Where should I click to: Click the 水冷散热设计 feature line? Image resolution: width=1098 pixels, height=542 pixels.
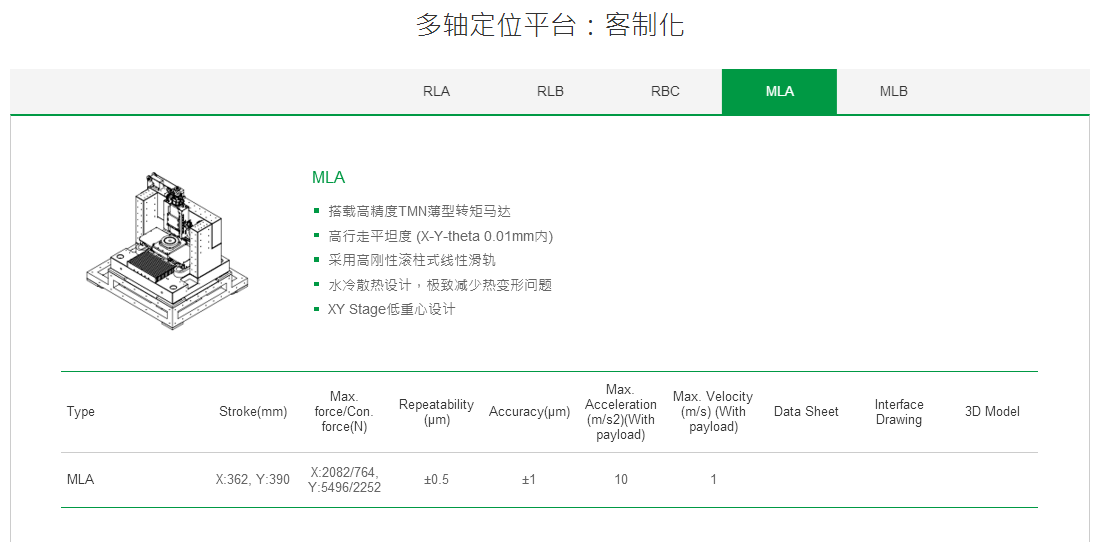coord(439,285)
